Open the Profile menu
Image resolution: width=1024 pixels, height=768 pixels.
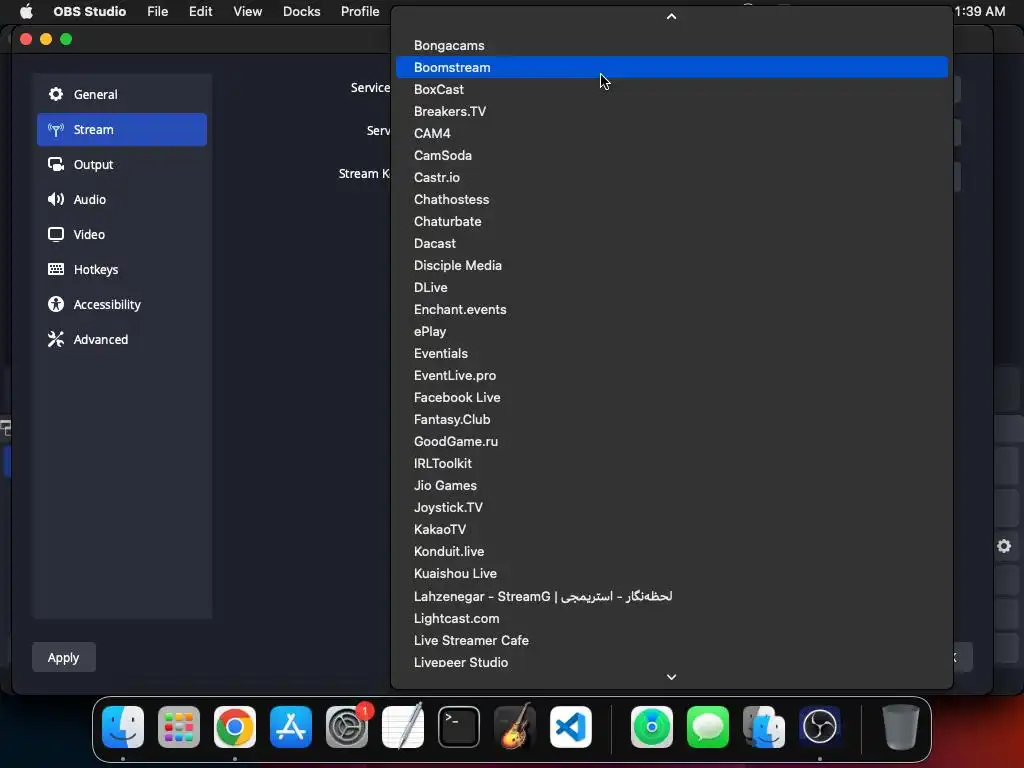pos(360,11)
